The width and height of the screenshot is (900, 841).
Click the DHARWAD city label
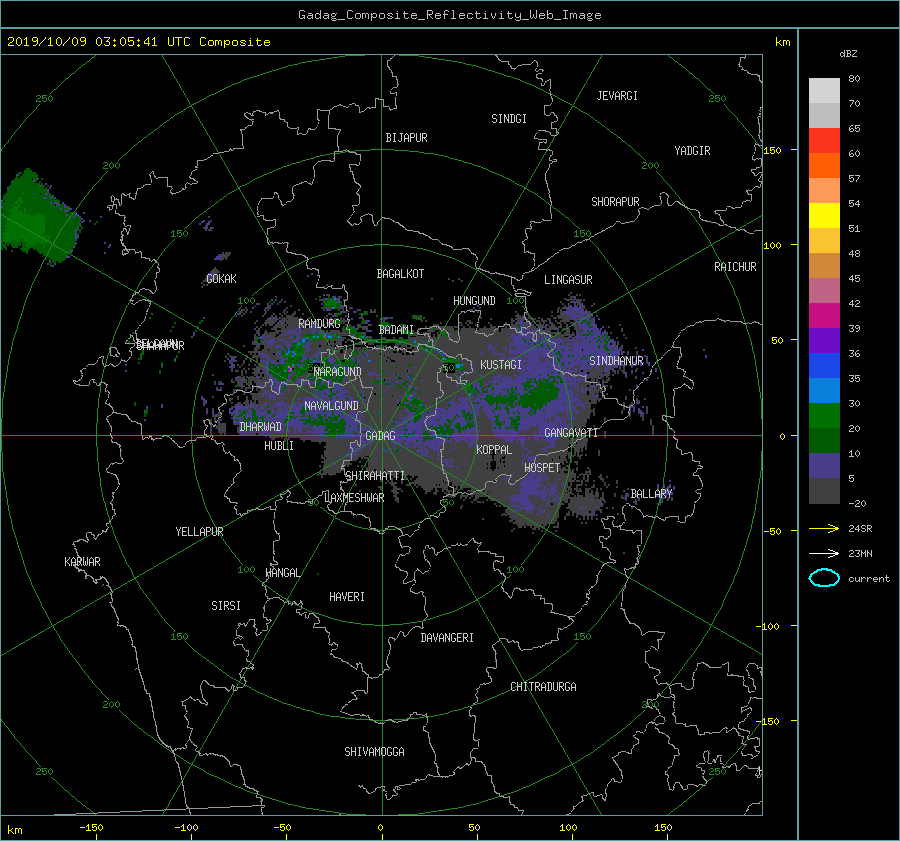click(x=260, y=427)
